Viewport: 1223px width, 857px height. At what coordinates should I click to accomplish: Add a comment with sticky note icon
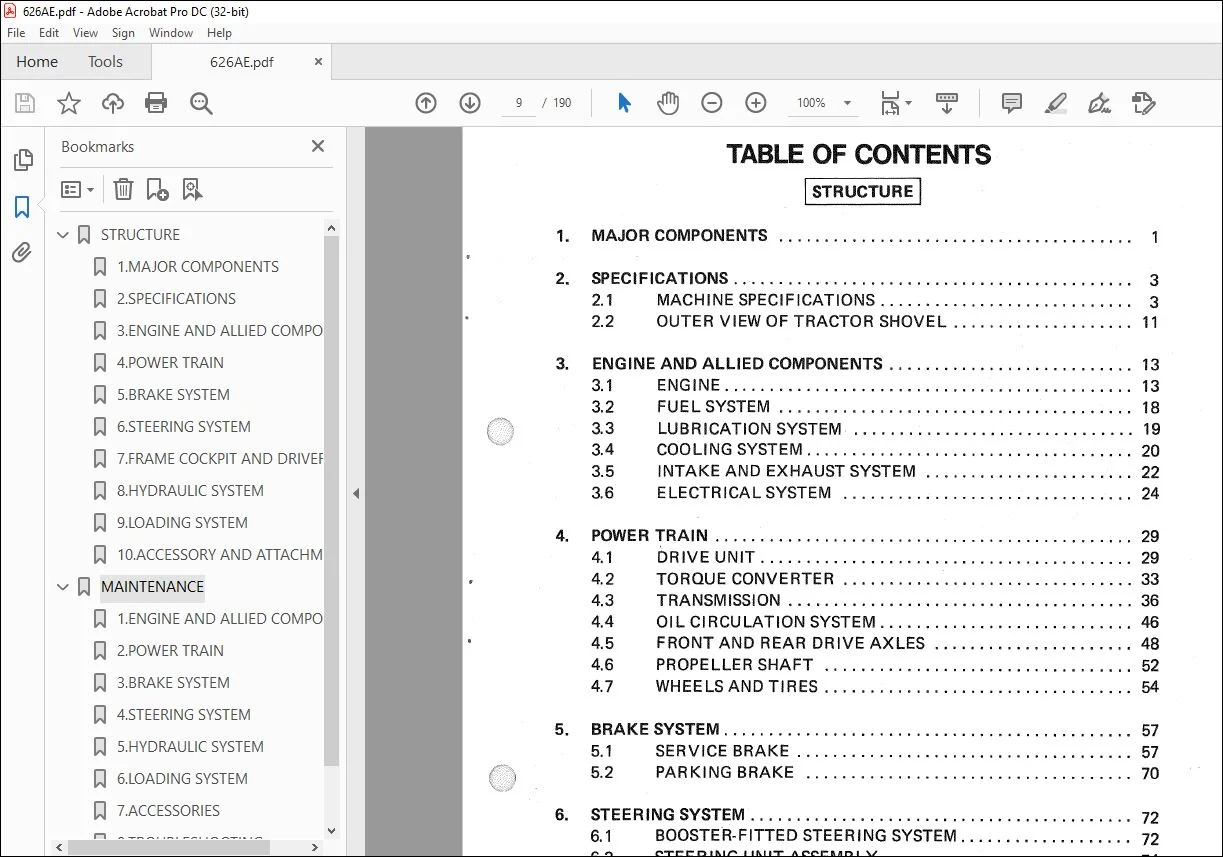(1011, 103)
